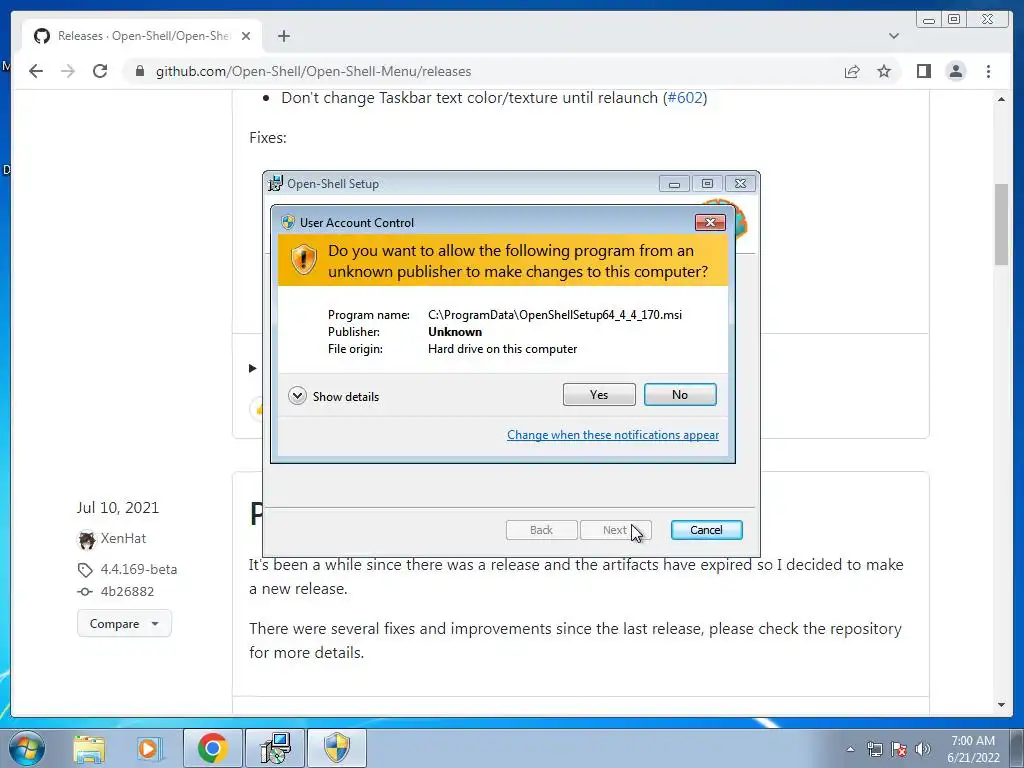
Task: Open the Compare dropdown
Action: (x=124, y=624)
